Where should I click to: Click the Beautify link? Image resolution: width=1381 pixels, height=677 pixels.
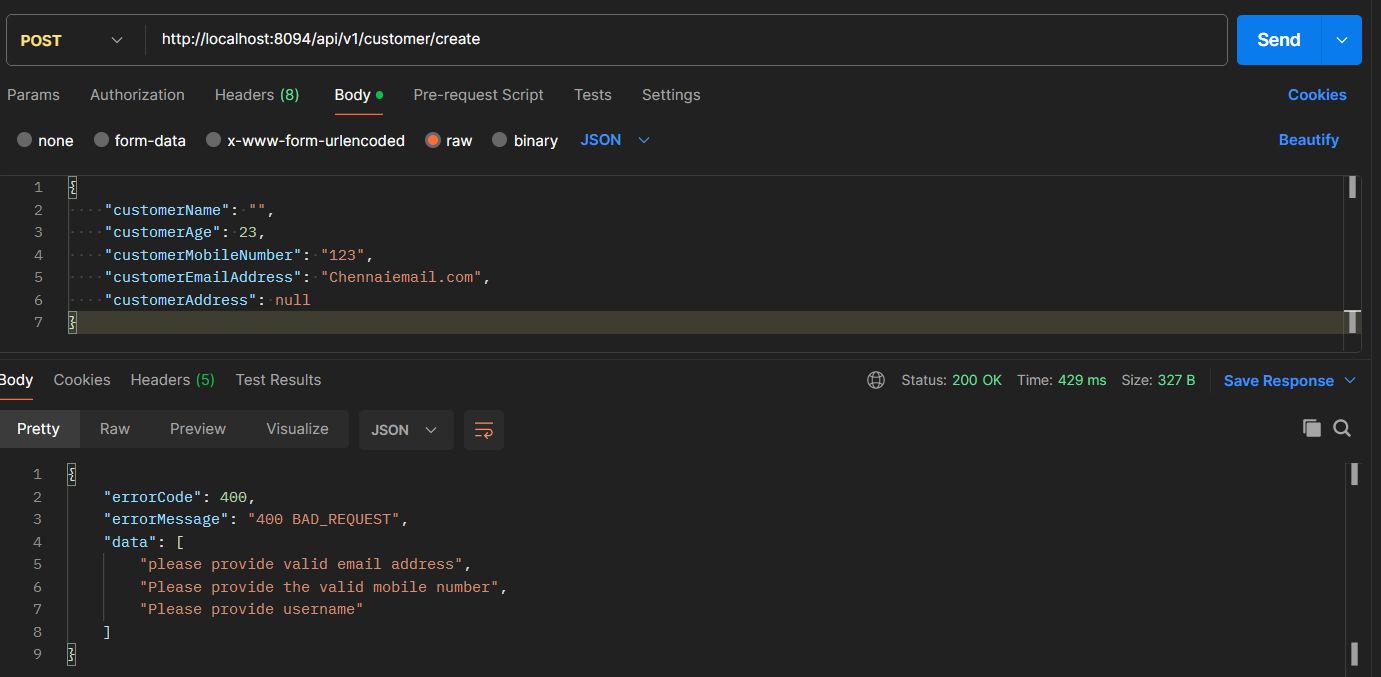[1308, 140]
